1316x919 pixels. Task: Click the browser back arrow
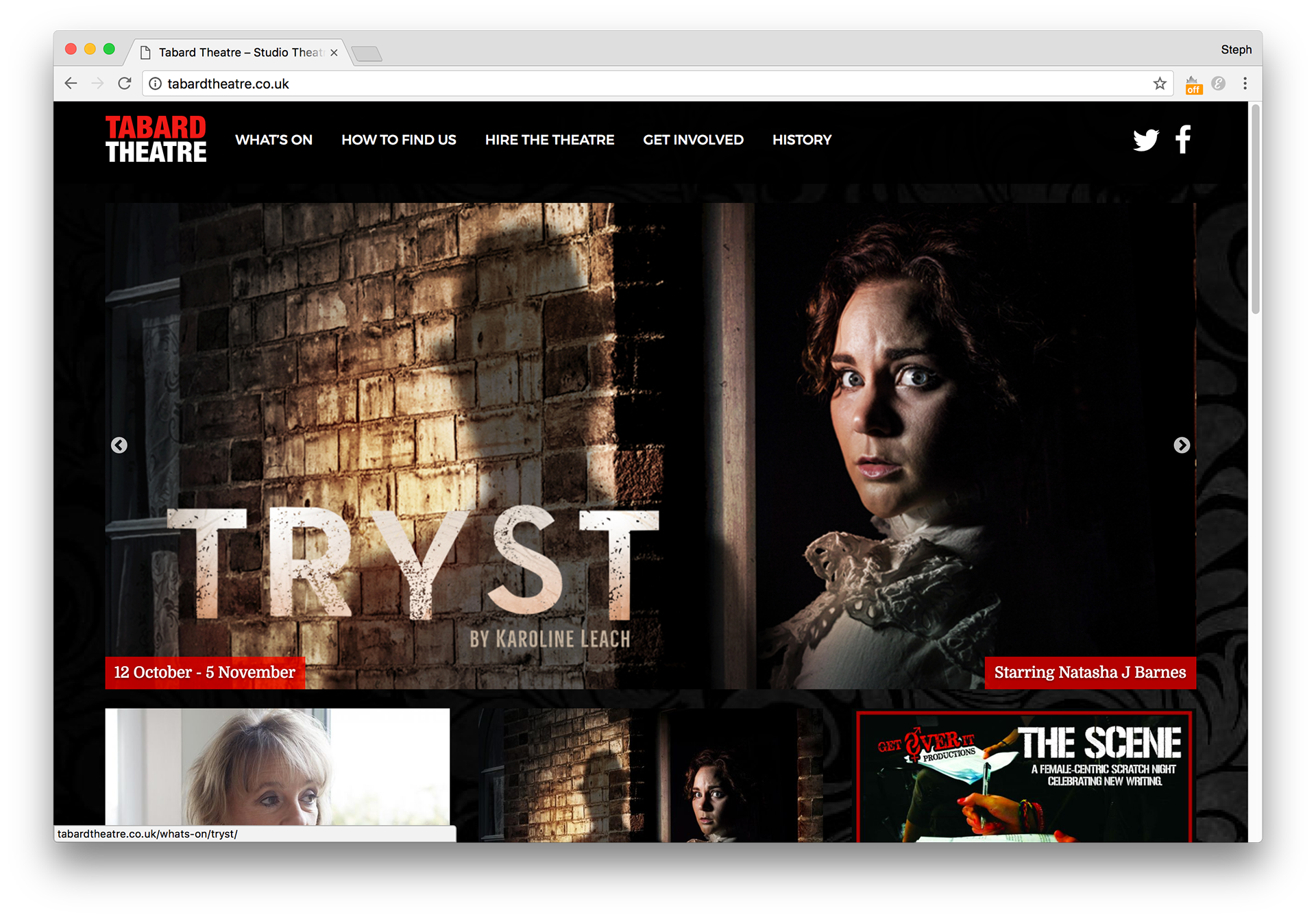pyautogui.click(x=71, y=84)
